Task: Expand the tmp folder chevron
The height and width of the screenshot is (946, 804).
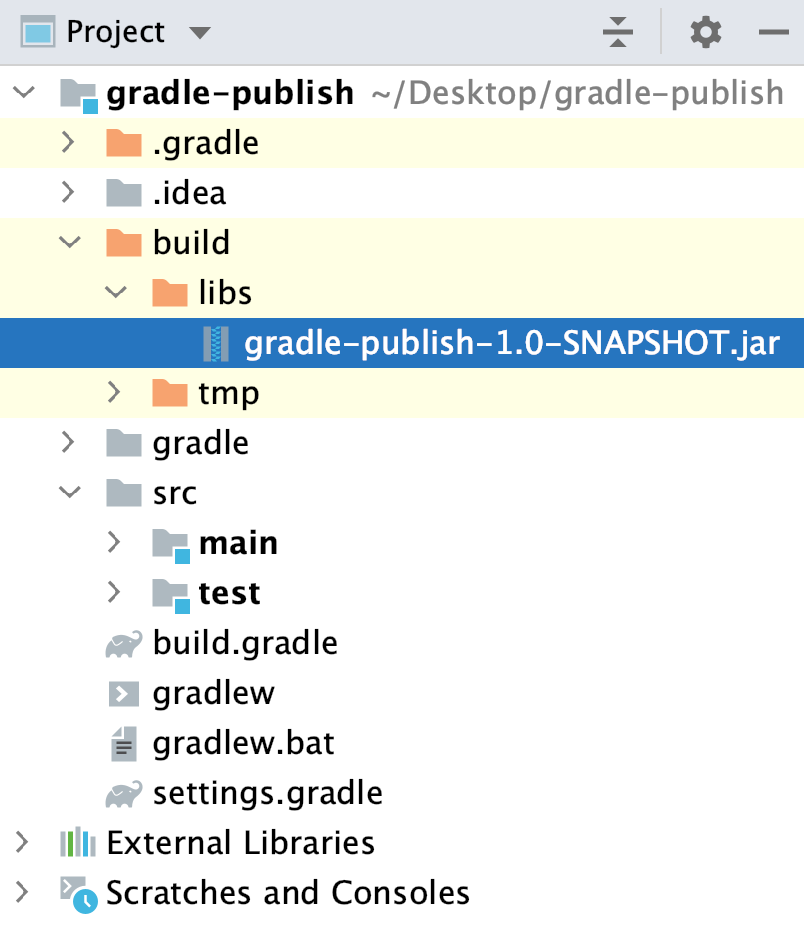Action: pos(113,393)
